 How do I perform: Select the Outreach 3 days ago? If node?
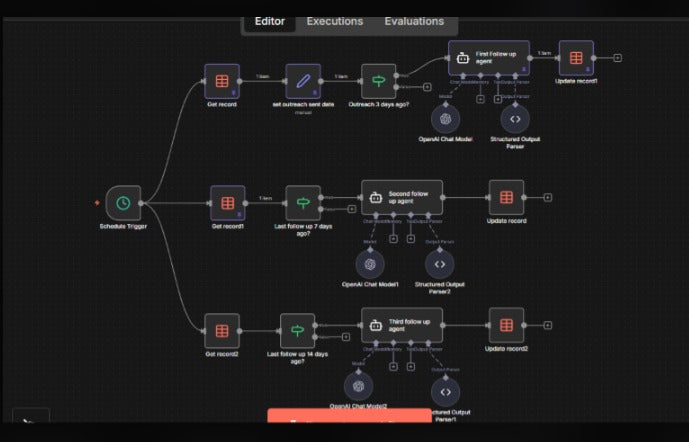tap(378, 81)
